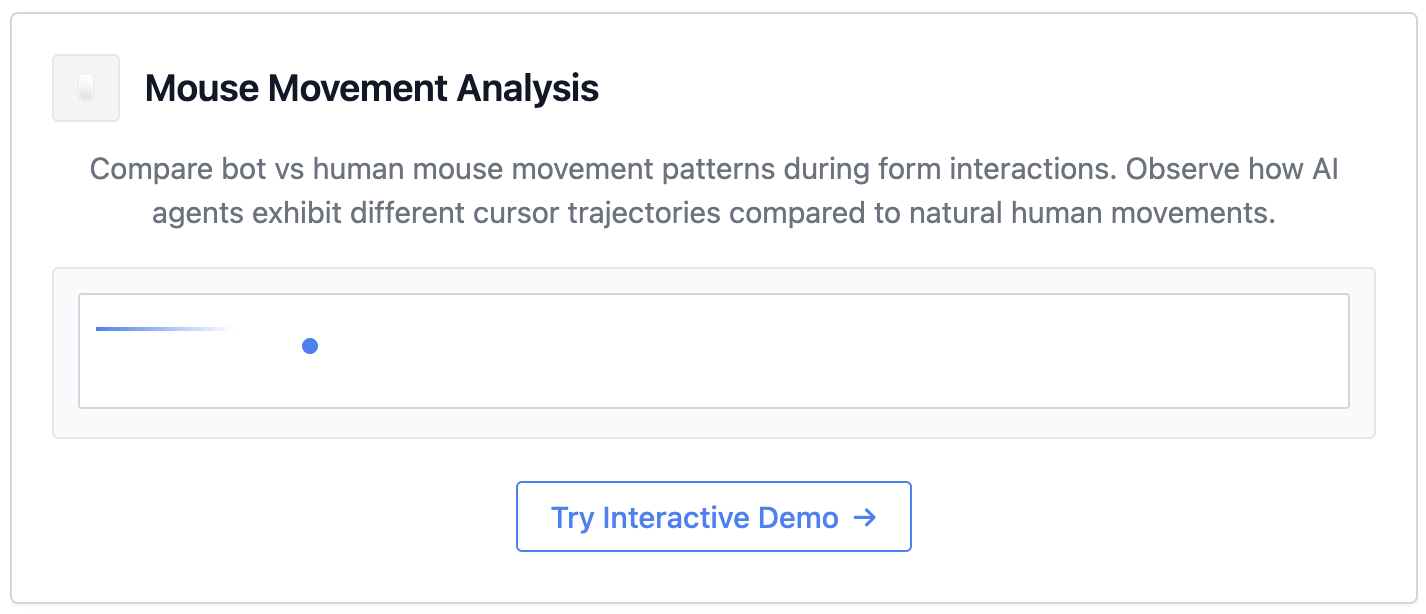Viewport: 1426px width, 614px height.
Task: Click the words "Observe how AI"
Action: [x=1232, y=168]
